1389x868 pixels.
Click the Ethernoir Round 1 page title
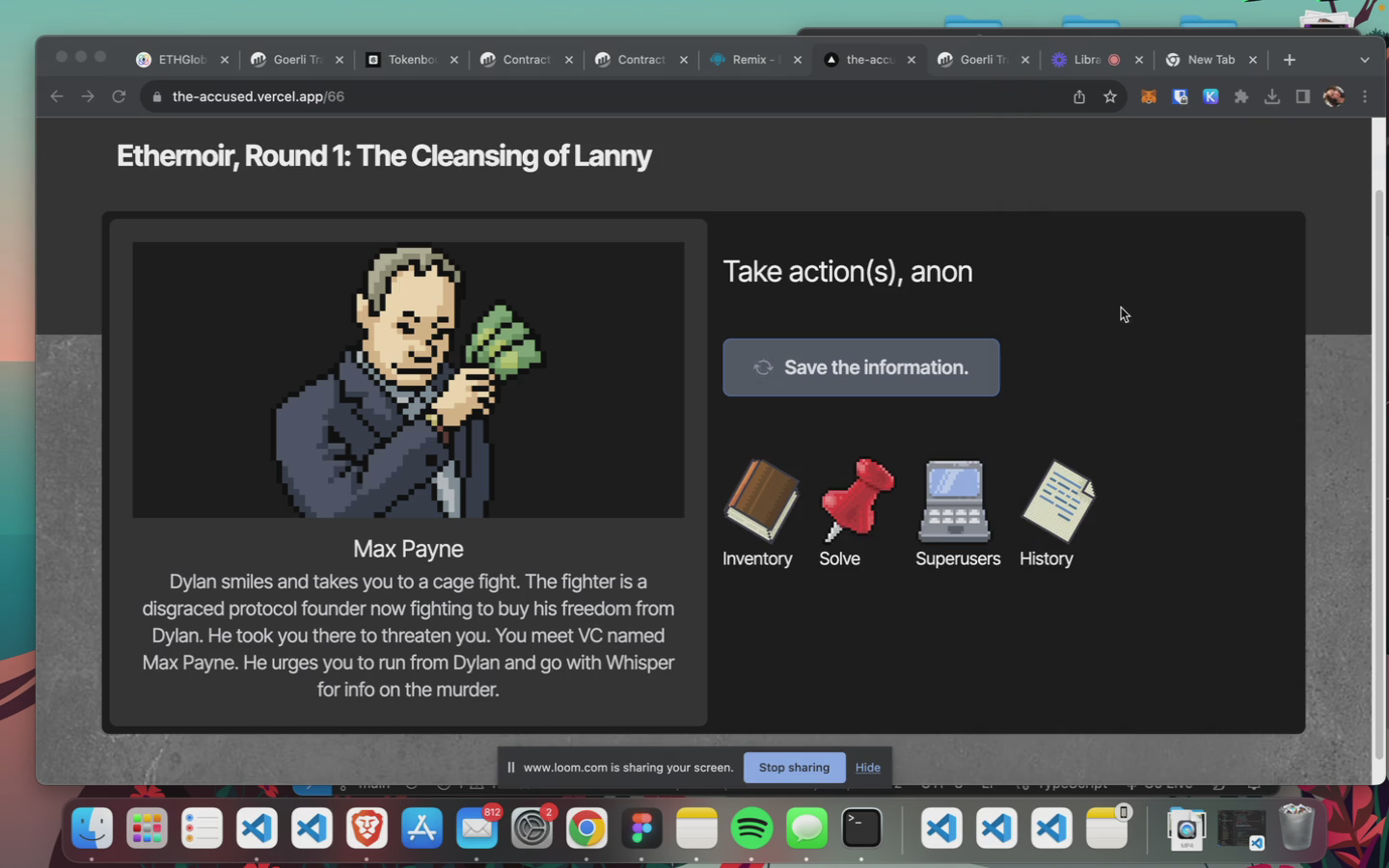384,156
